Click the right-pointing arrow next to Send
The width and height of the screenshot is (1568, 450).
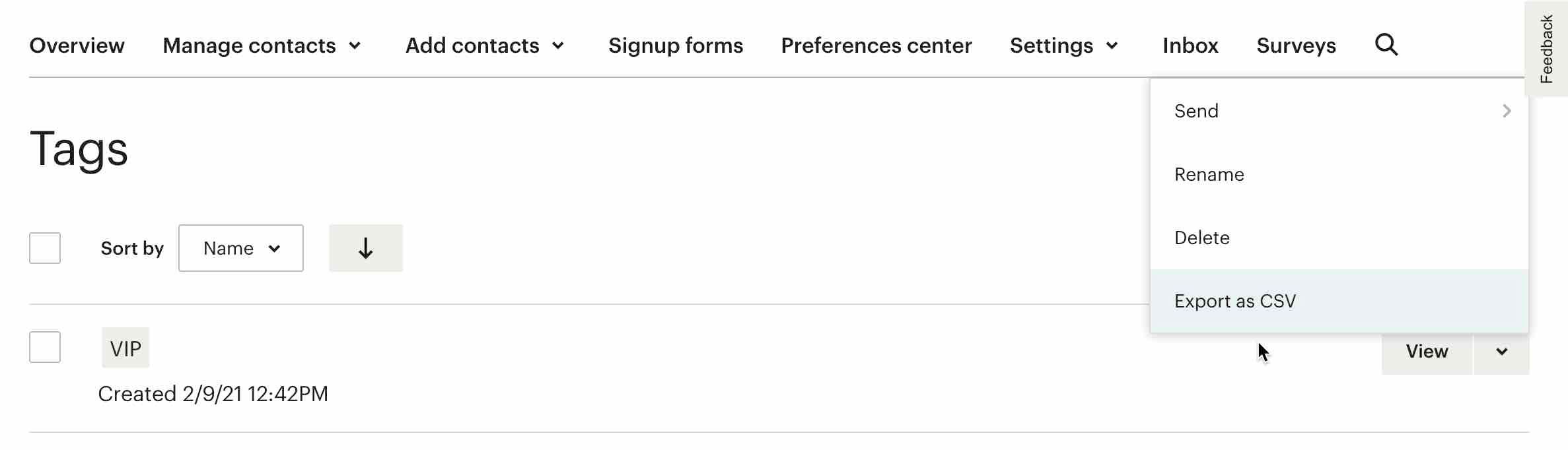click(x=1506, y=111)
